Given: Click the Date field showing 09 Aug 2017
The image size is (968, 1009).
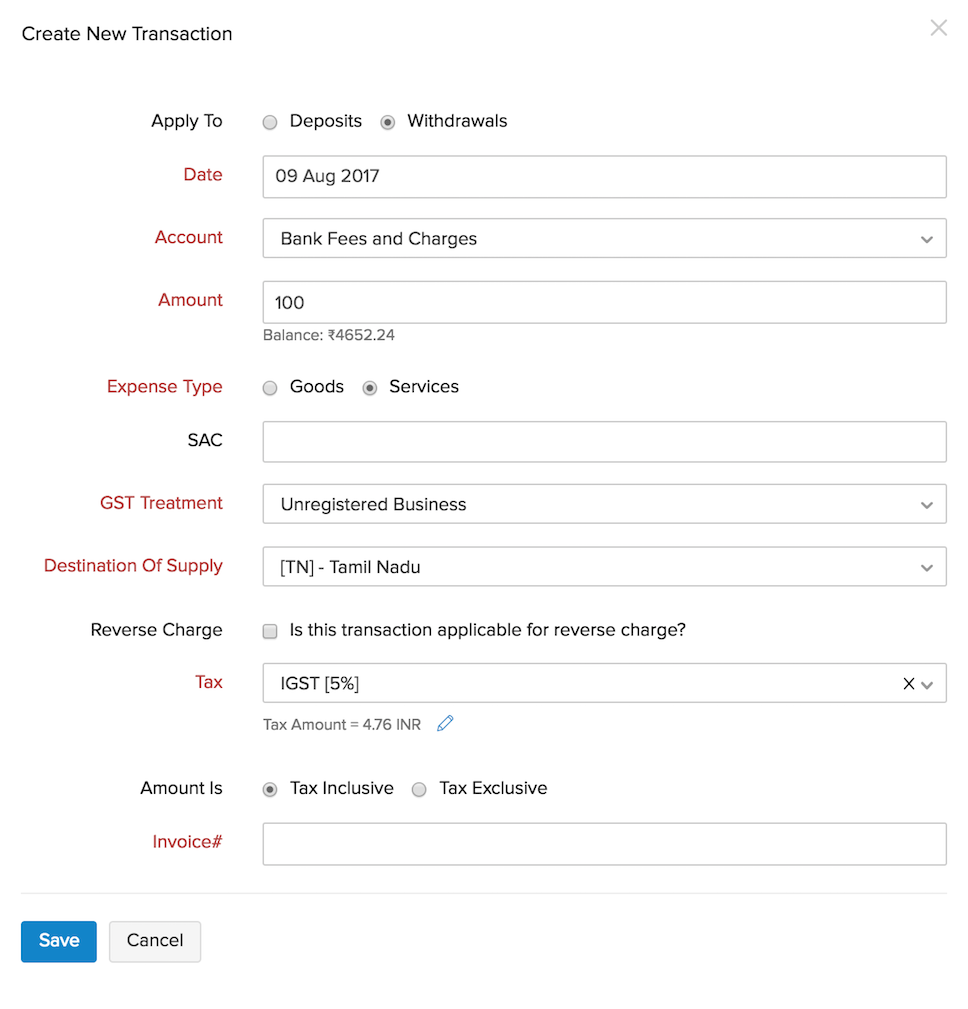Looking at the screenshot, I should (604, 176).
